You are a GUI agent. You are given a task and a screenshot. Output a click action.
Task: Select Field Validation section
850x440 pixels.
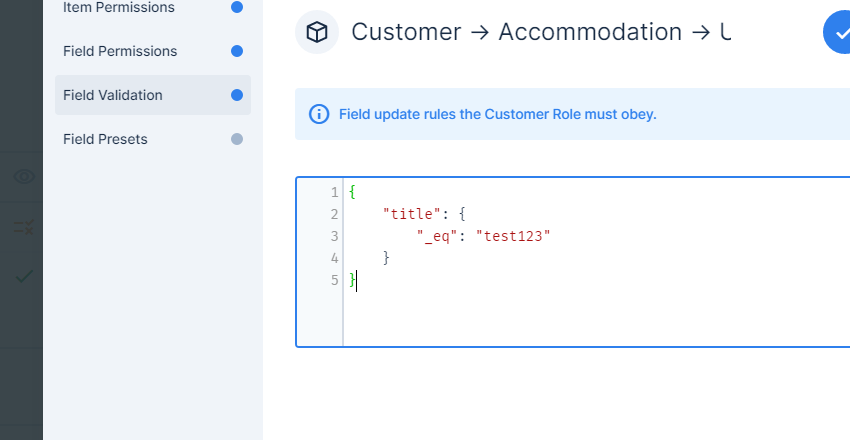coord(153,95)
